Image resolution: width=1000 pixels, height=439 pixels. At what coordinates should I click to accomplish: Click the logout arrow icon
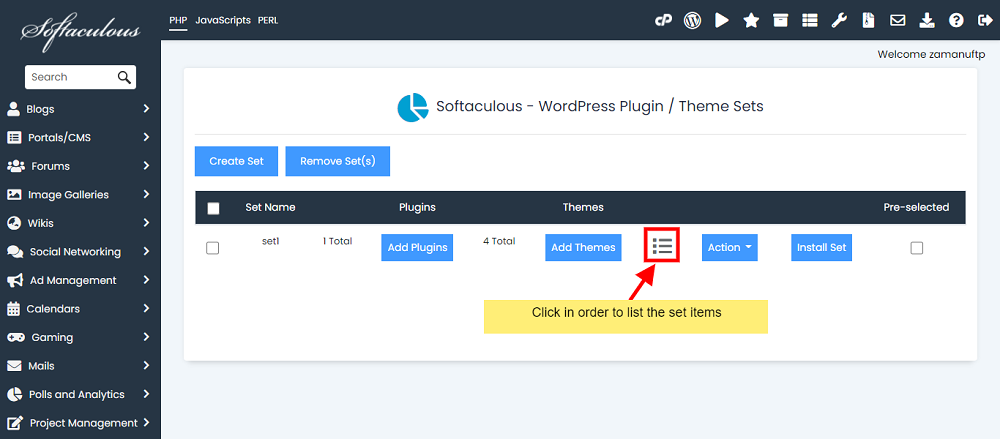click(984, 20)
